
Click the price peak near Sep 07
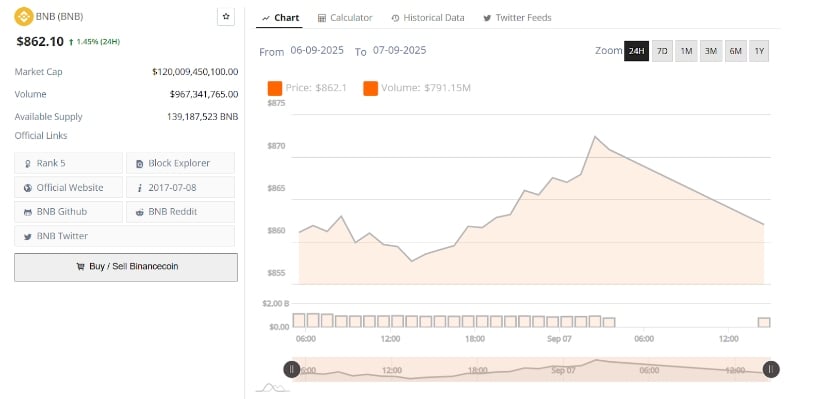click(595, 137)
